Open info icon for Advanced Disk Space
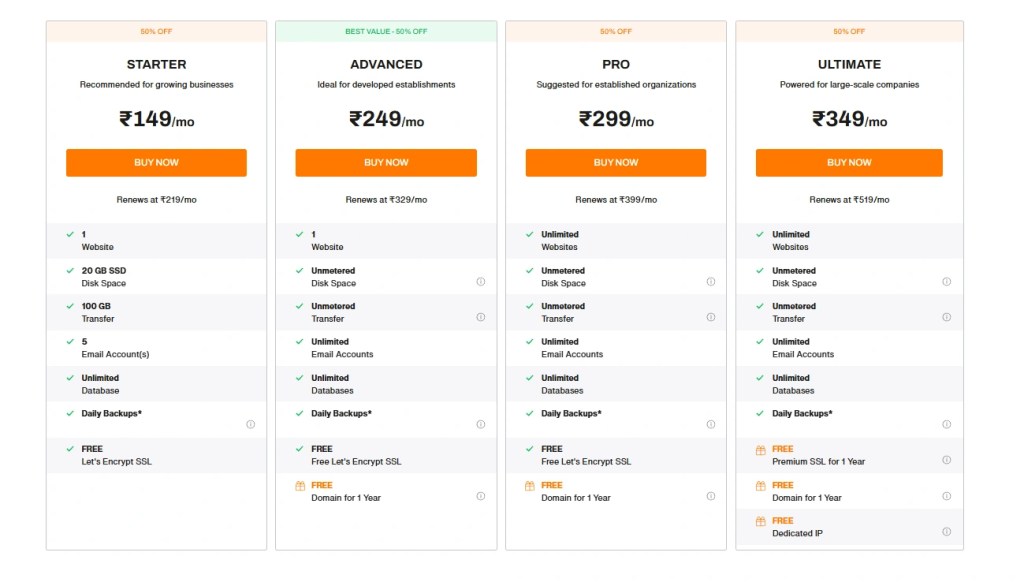The width and height of the screenshot is (1024, 586). [481, 282]
